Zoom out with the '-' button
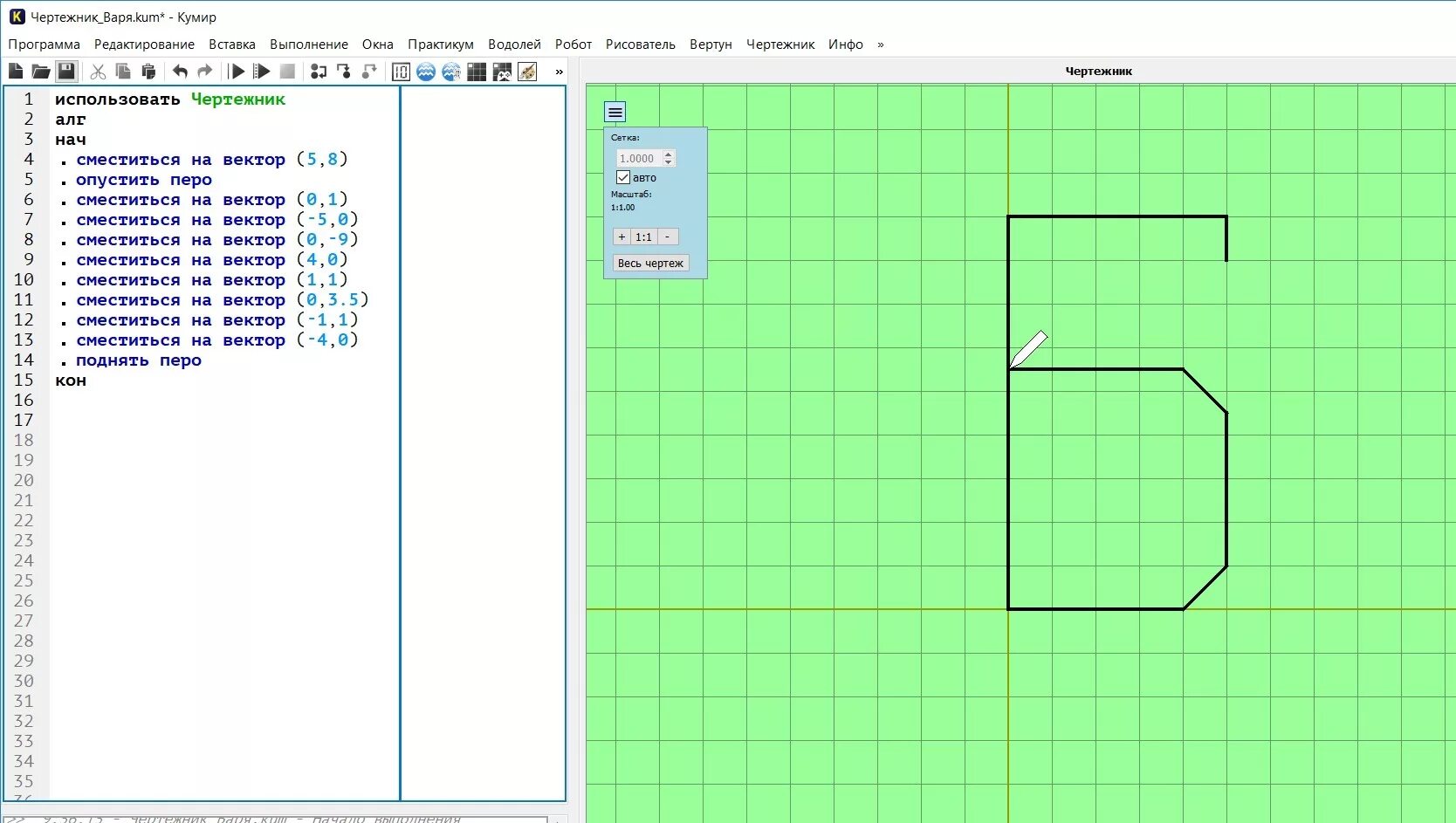This screenshot has width=1456, height=823. 668,237
